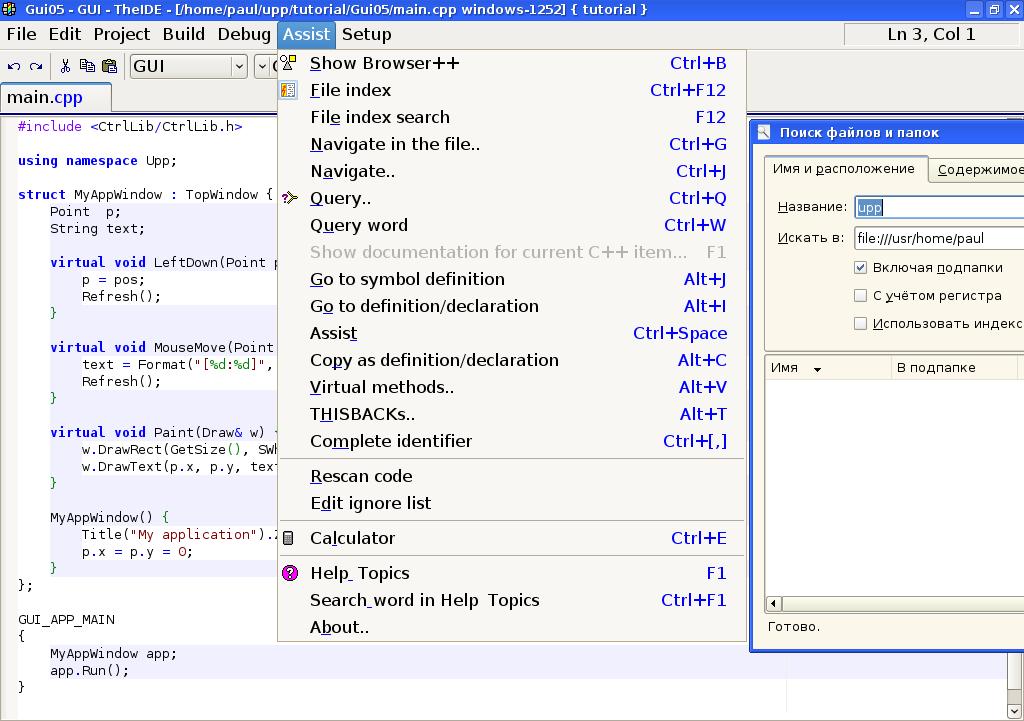Click the 'Название' search name field
Image resolution: width=1024 pixels, height=721 pixels.
(x=939, y=207)
